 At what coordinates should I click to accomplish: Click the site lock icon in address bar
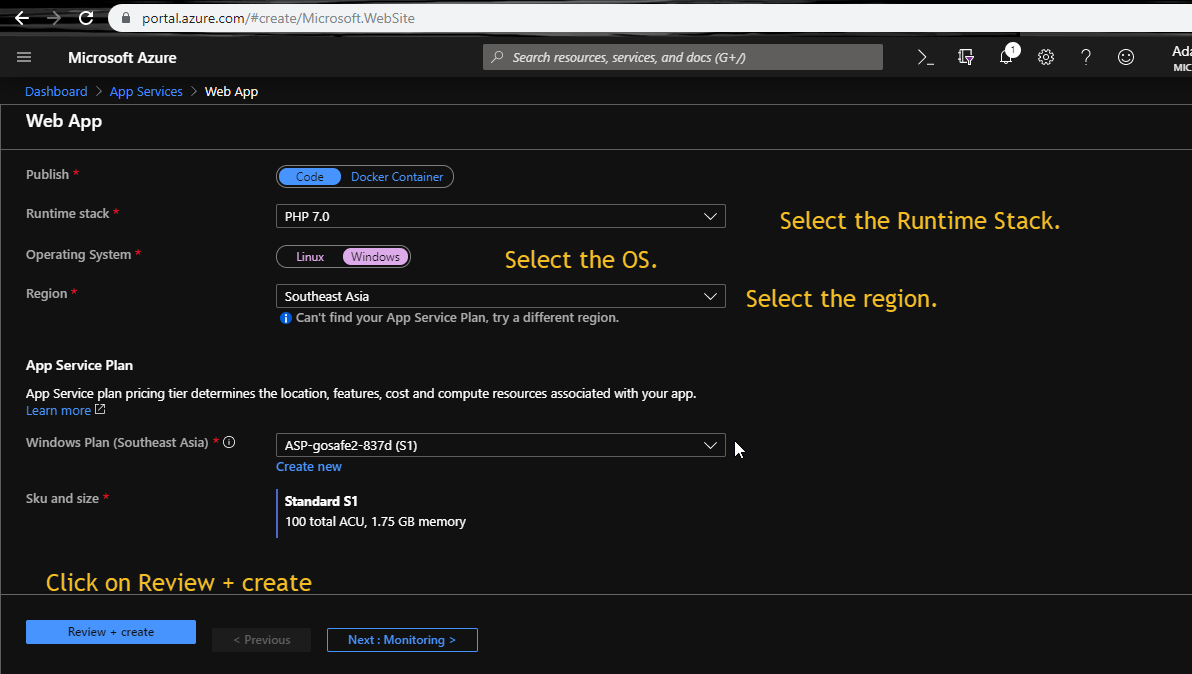click(126, 18)
